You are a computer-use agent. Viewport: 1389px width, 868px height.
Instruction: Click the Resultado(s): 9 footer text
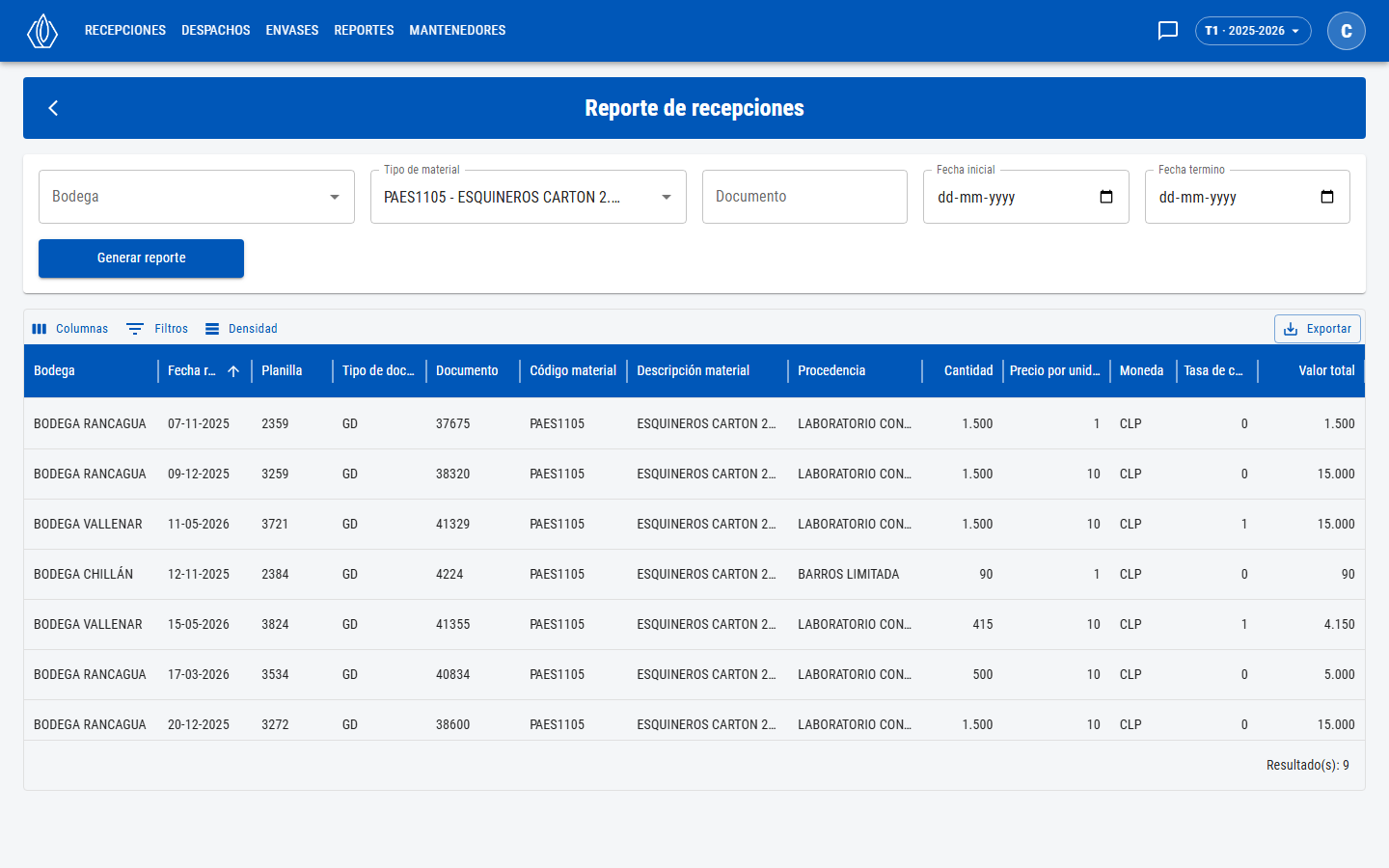click(1307, 765)
